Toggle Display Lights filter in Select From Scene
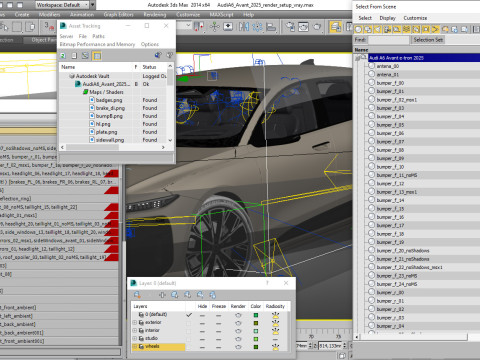 [378, 29]
